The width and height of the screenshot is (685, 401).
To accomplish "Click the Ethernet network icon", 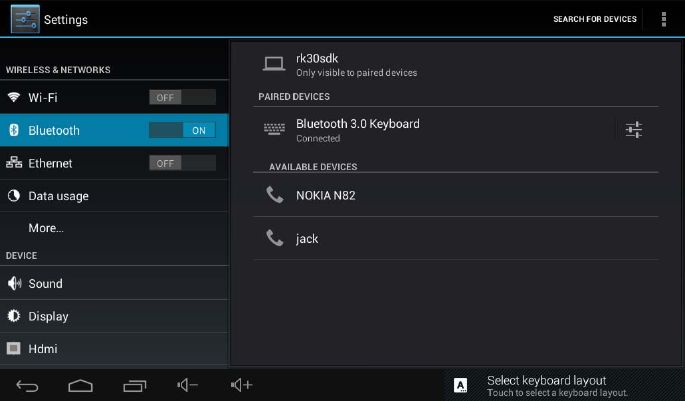I will [x=14, y=162].
